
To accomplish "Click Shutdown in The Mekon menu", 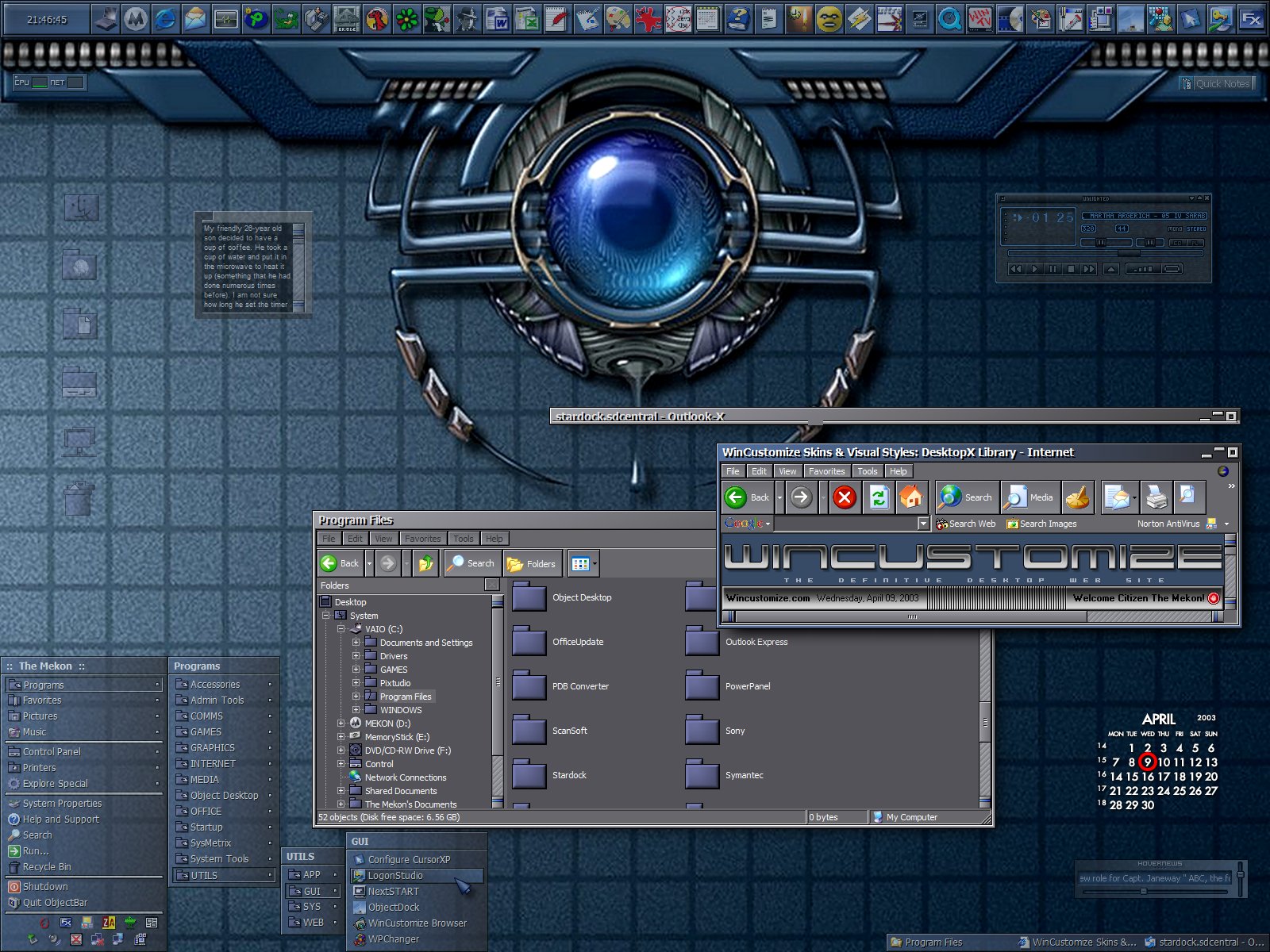I will tap(83, 887).
